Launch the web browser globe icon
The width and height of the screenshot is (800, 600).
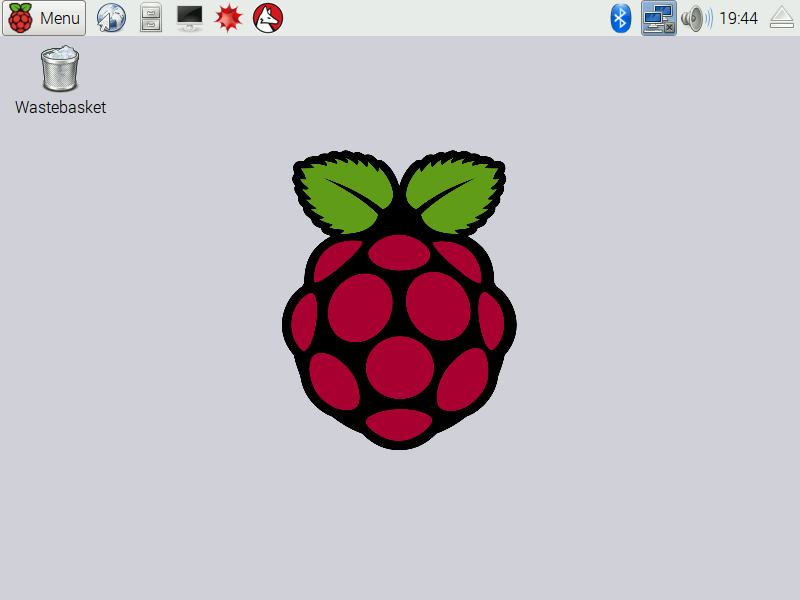111,18
